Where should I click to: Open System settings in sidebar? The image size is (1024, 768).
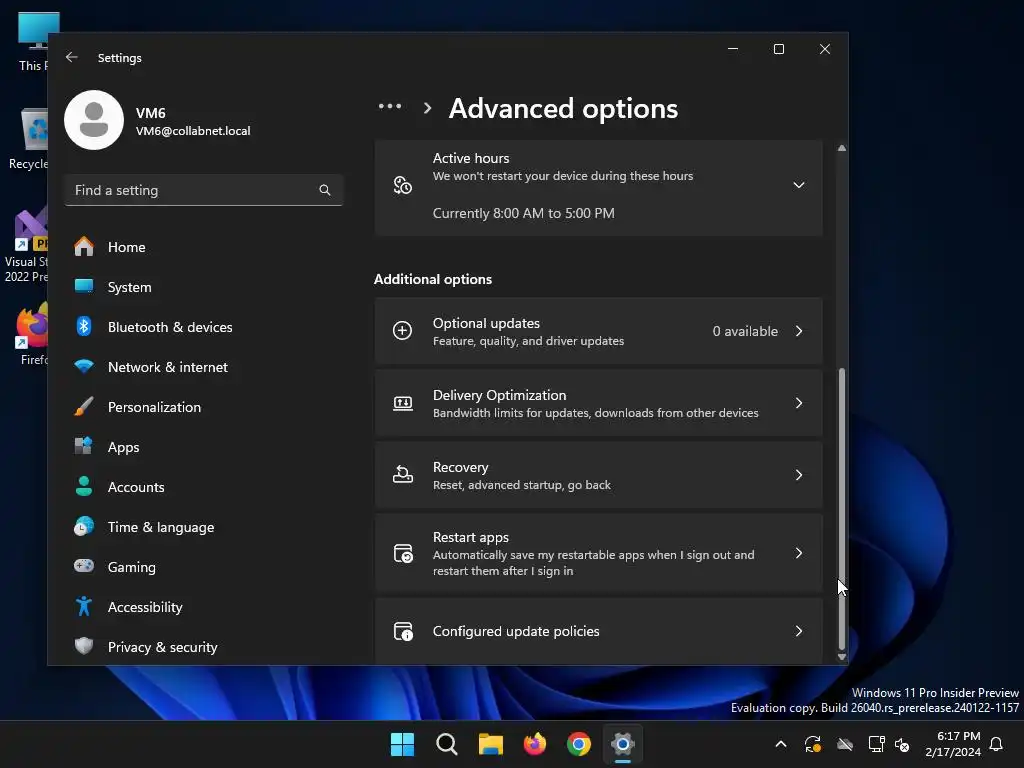point(204,287)
